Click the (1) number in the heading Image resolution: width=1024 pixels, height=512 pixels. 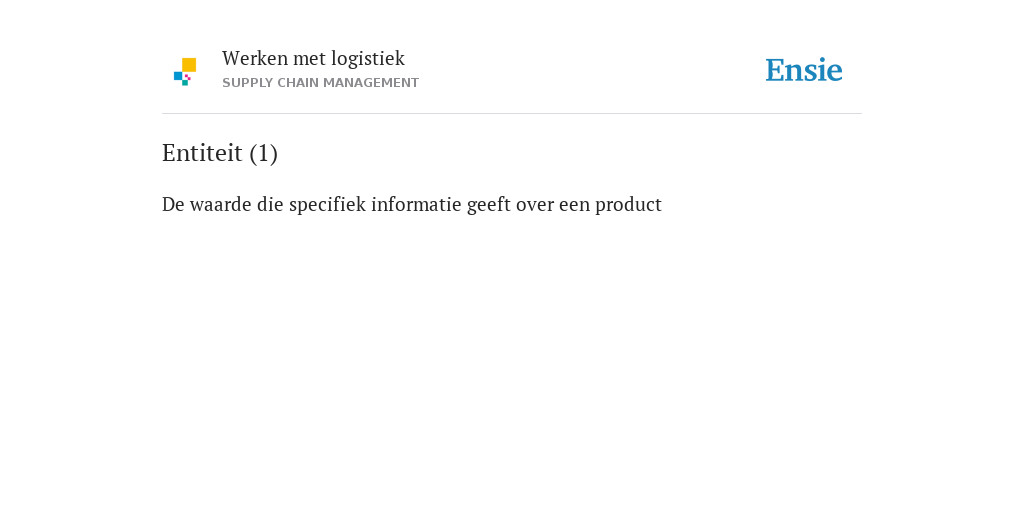click(x=264, y=154)
